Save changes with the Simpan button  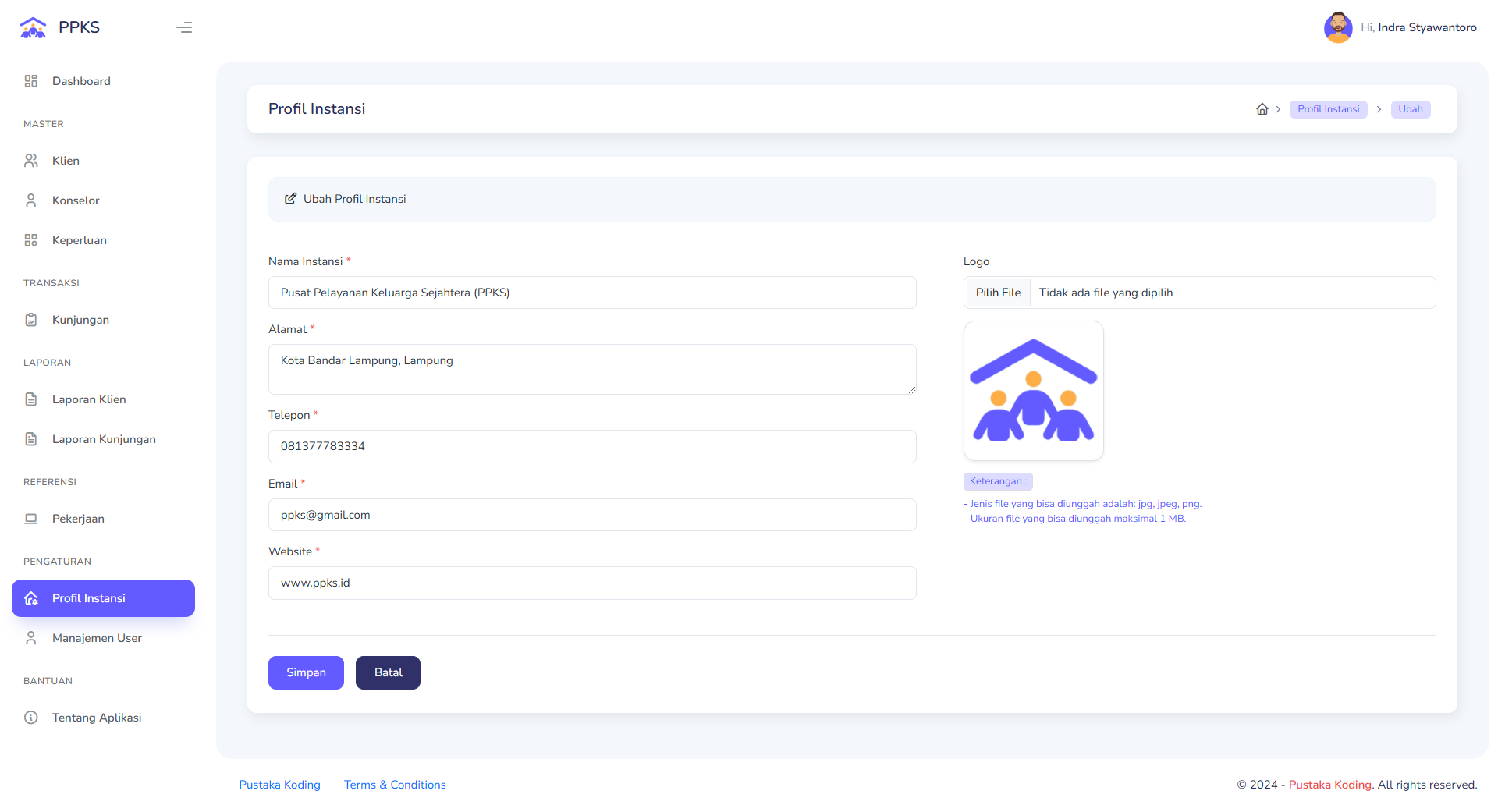tap(305, 672)
